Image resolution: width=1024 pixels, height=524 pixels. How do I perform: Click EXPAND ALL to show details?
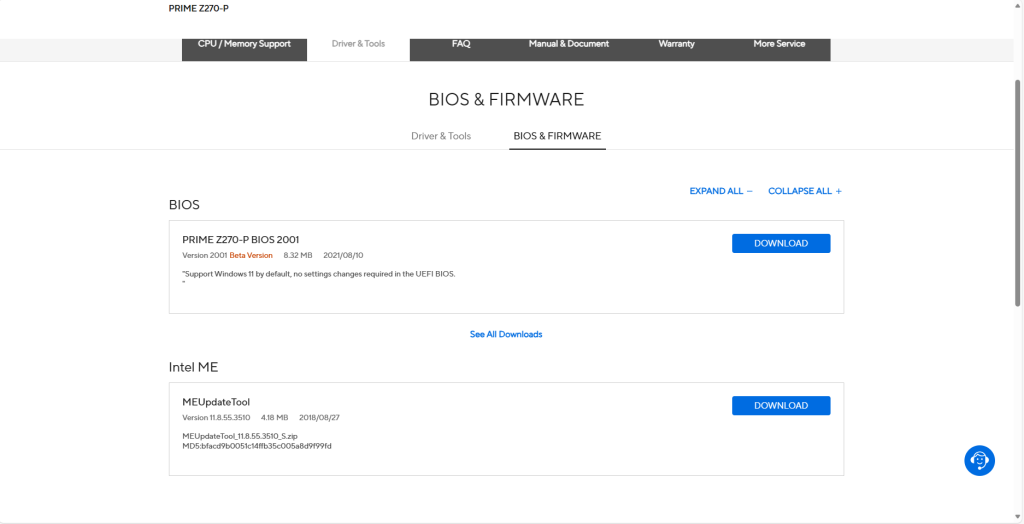pyautogui.click(x=721, y=191)
